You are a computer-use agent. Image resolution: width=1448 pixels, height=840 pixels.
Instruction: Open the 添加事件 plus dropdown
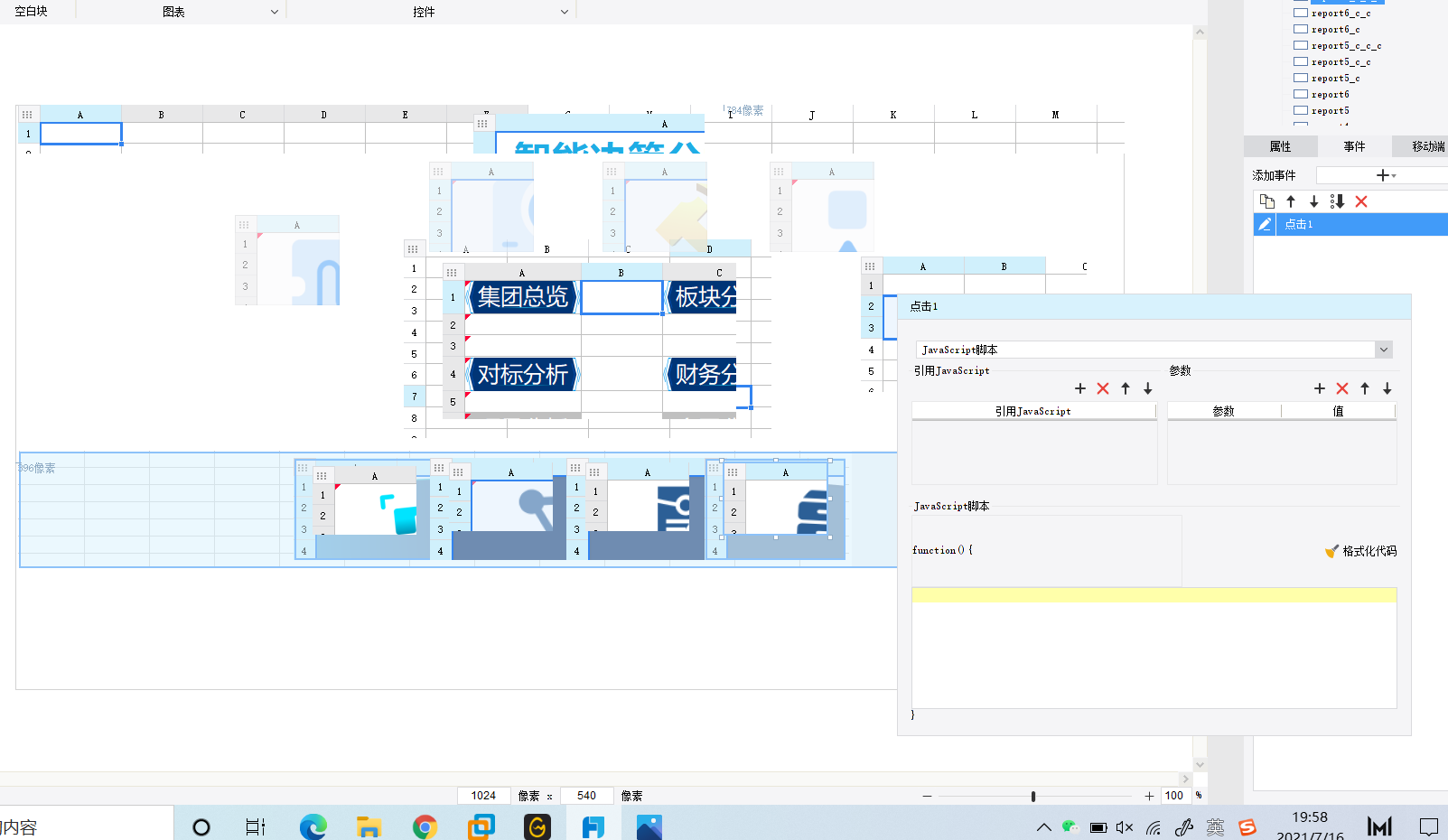tap(1386, 175)
